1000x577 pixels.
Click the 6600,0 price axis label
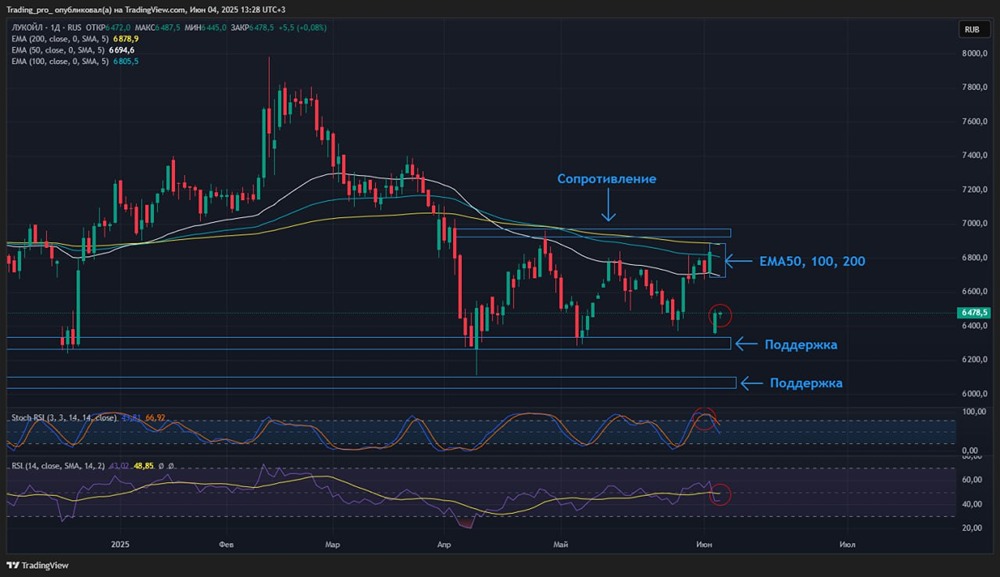pyautogui.click(x=974, y=292)
